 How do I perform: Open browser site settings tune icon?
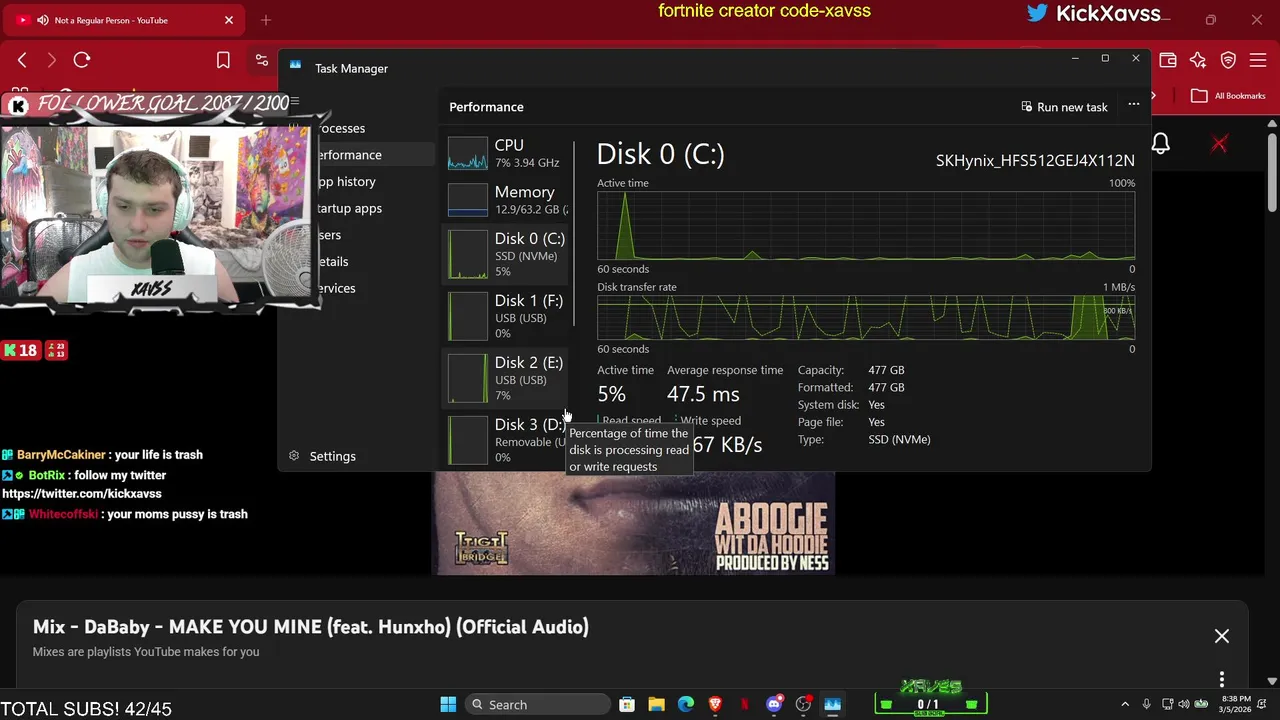261,60
